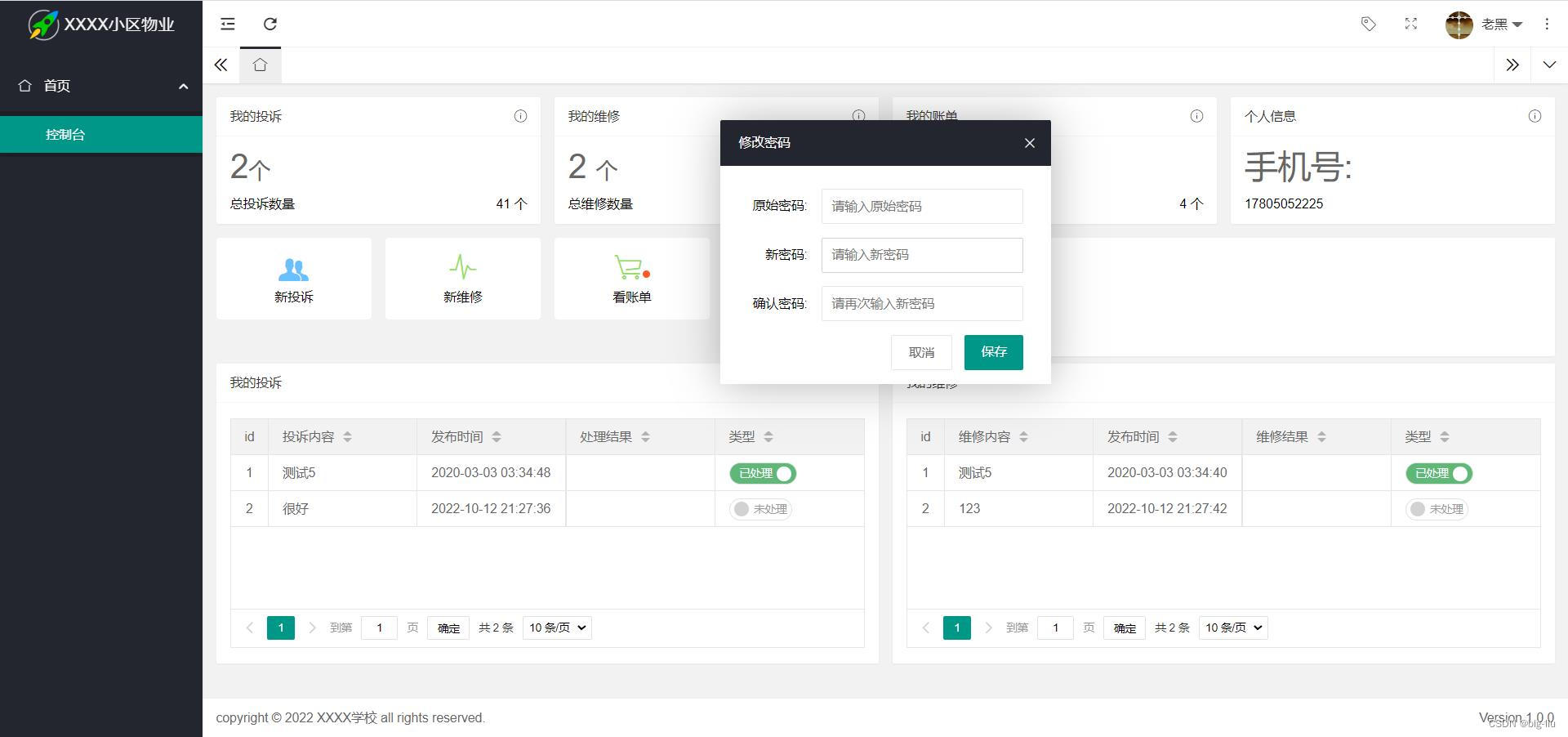Click the user avatar picture
The height and width of the screenshot is (737, 1568).
[x=1459, y=25]
